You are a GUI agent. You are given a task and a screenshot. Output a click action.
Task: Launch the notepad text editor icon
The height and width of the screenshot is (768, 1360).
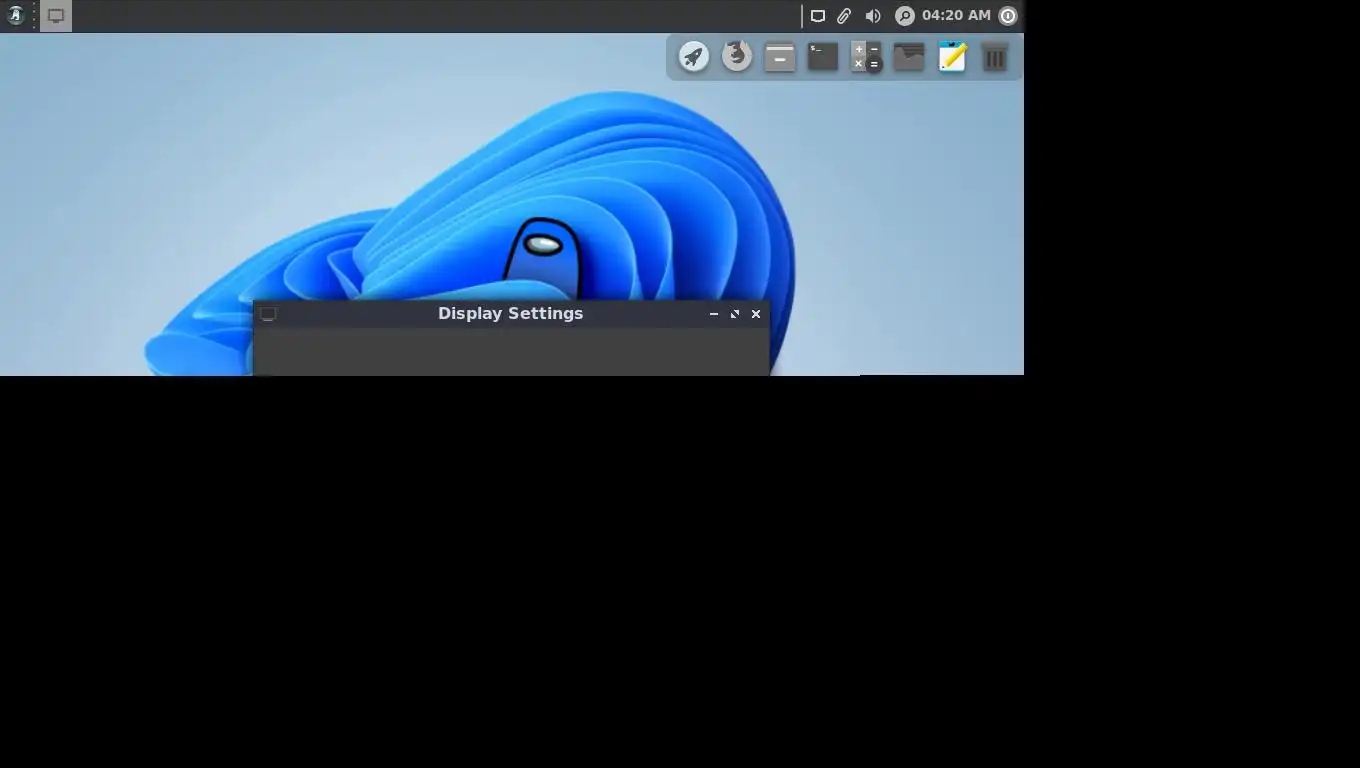tap(952, 56)
